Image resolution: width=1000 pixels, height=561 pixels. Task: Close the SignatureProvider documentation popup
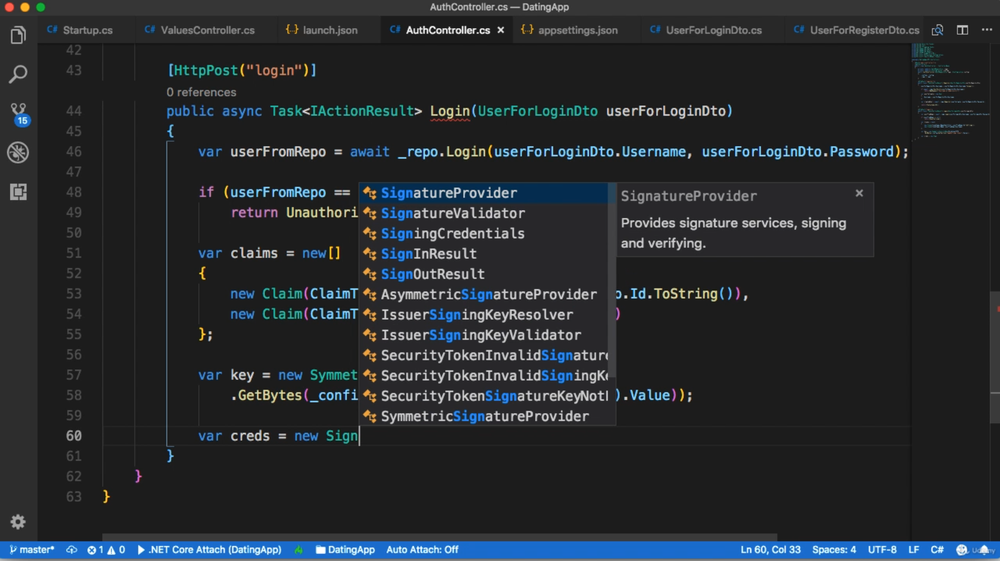859,193
